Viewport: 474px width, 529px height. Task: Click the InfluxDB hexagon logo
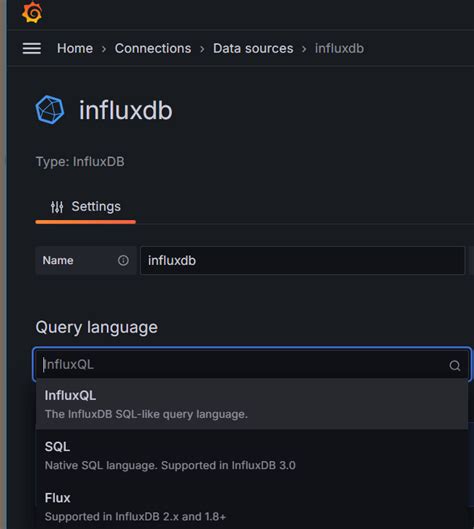tap(50, 110)
